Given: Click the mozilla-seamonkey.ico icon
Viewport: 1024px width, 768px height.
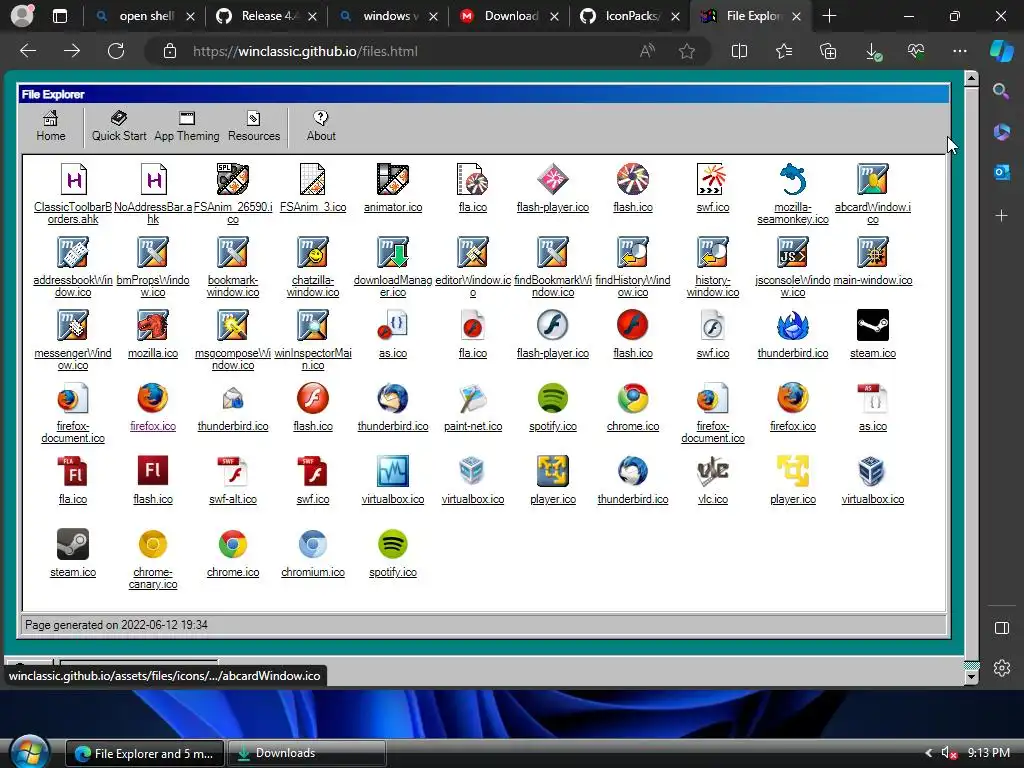Looking at the screenshot, I should pos(793,180).
